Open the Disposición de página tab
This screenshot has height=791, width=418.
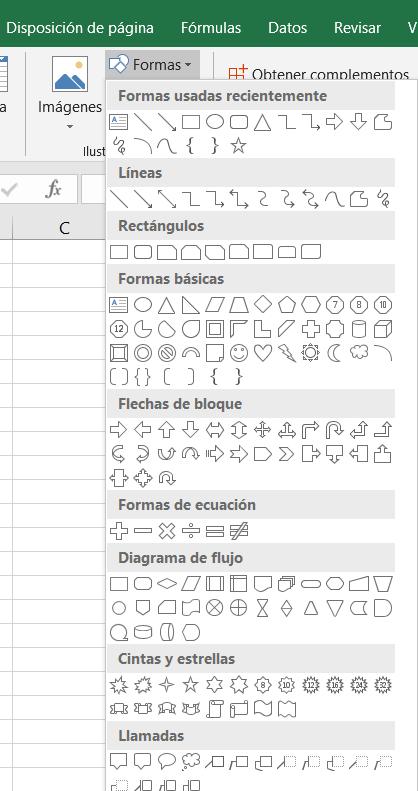[80, 28]
